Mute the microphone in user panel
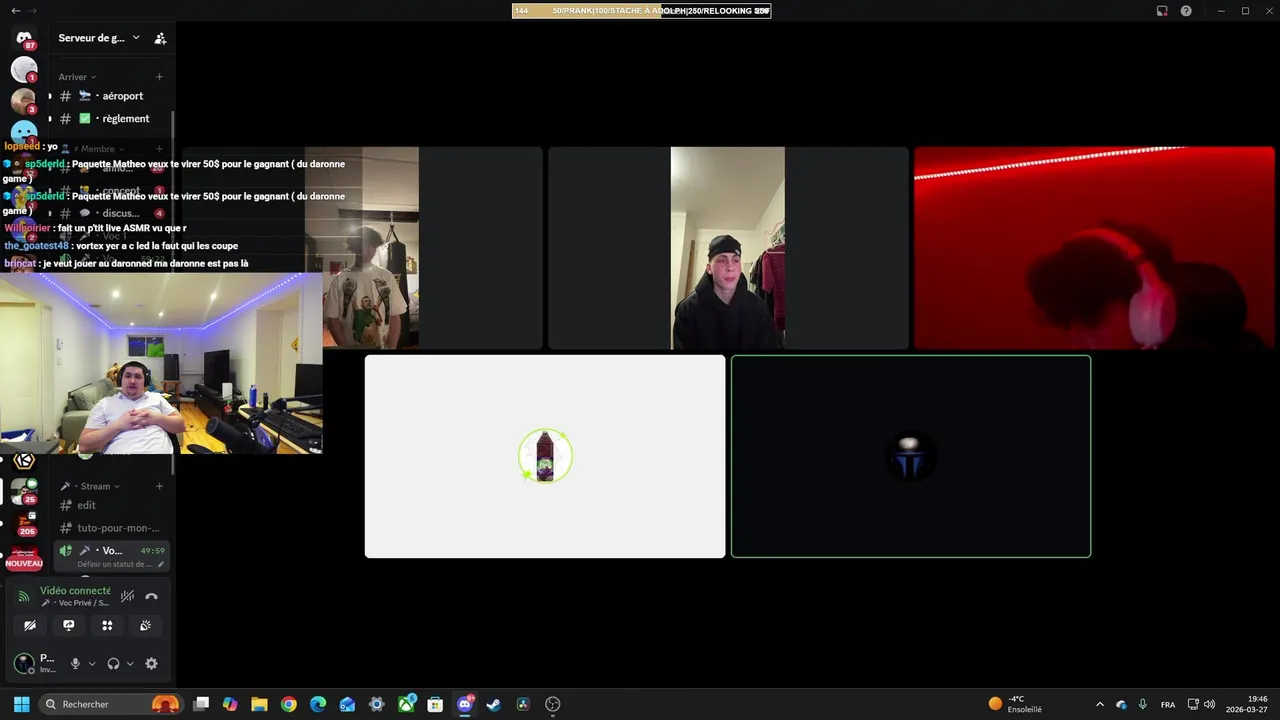 click(75, 663)
